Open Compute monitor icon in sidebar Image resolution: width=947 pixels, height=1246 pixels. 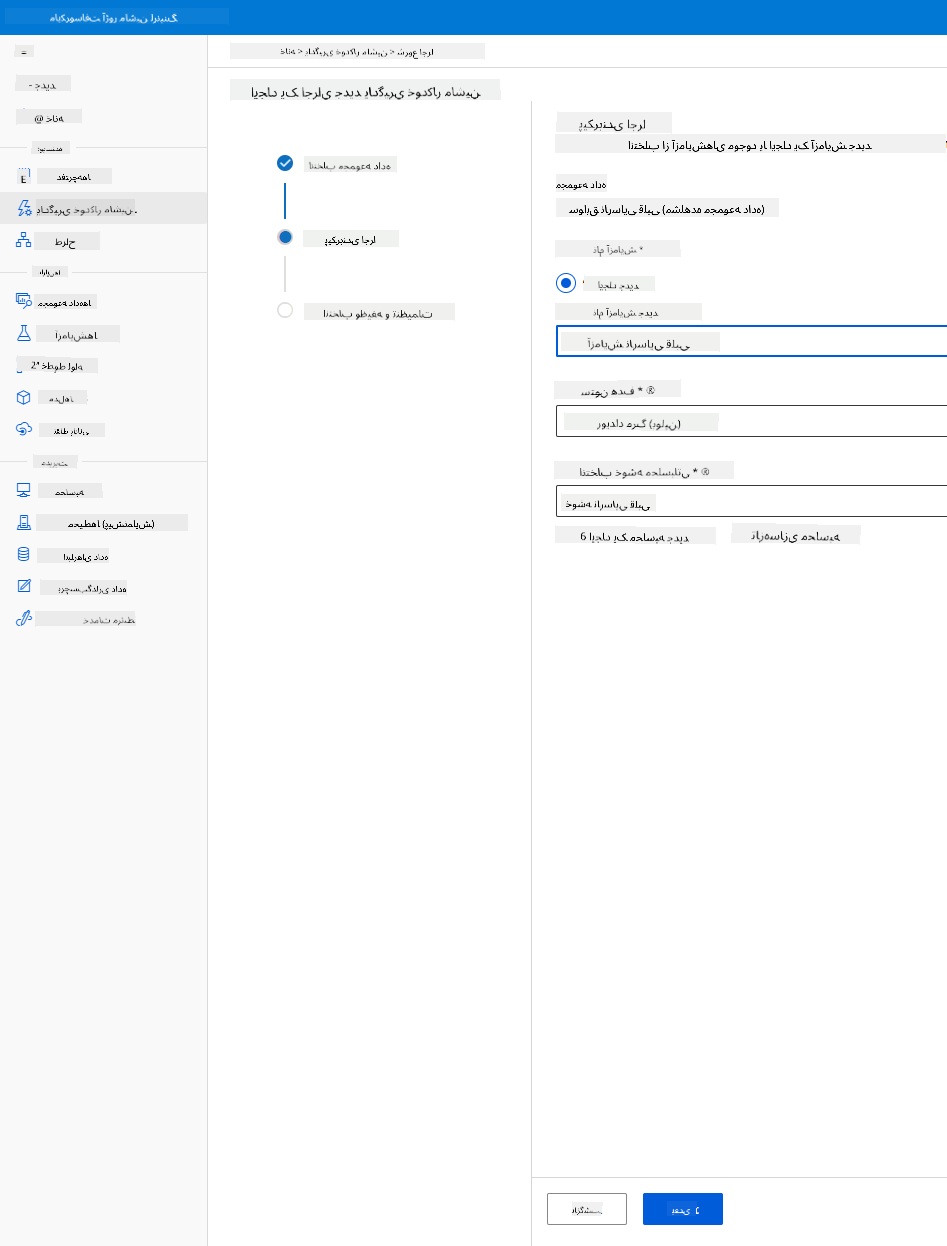point(25,490)
